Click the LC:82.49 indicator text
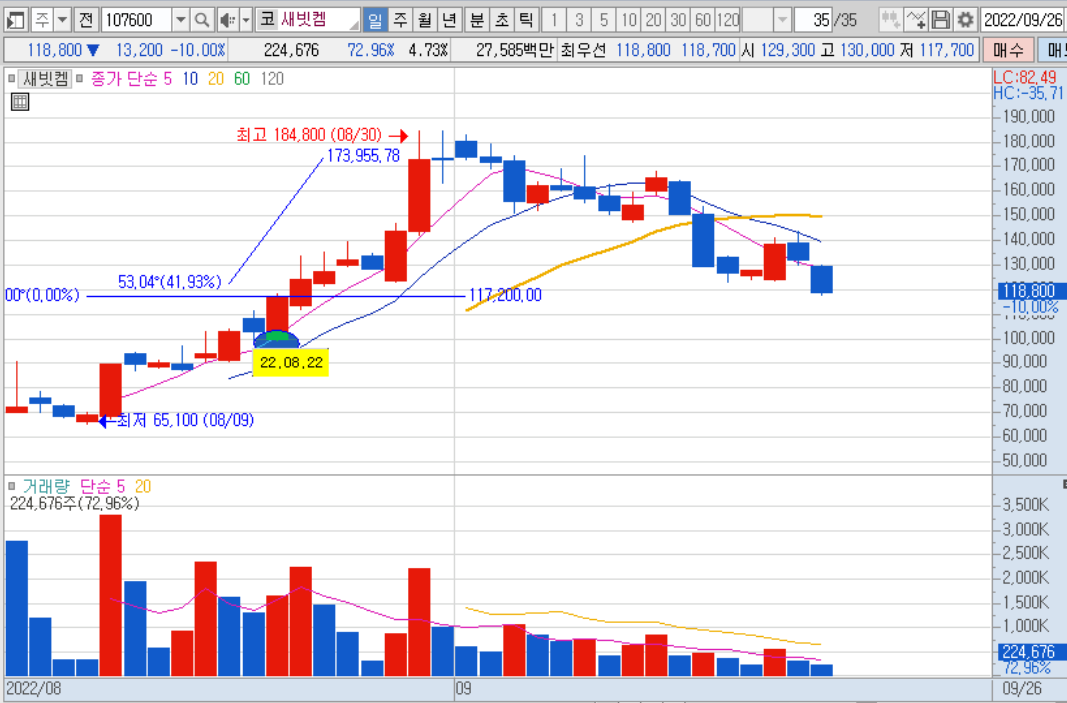Viewport: 1067px width, 703px height. (x=1025, y=77)
